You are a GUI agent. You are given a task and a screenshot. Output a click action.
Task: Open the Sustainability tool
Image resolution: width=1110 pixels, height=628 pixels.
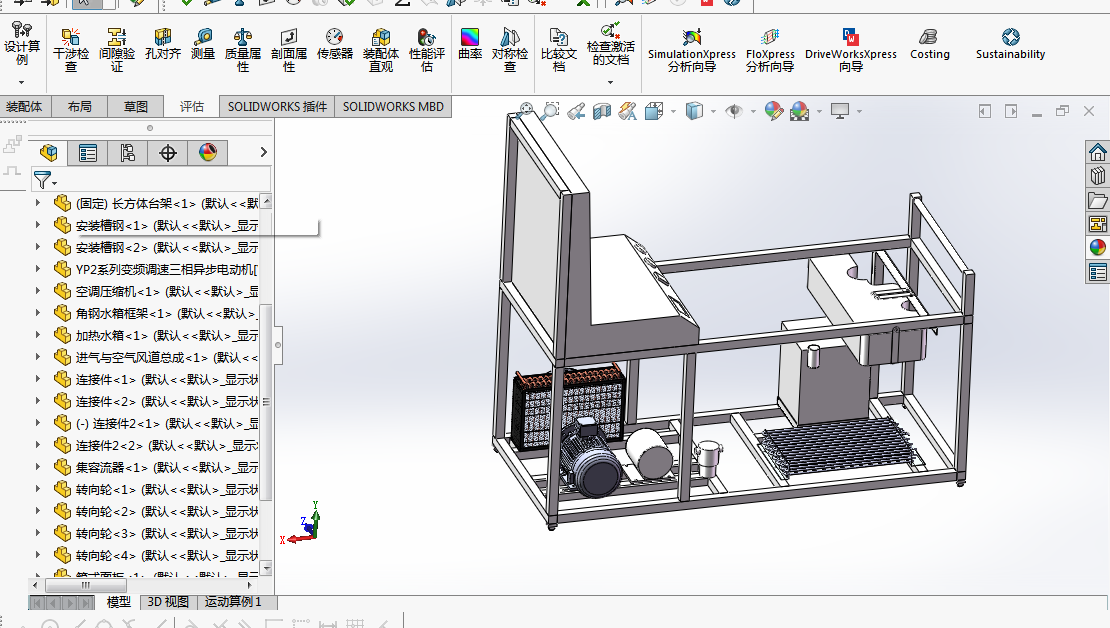(1010, 44)
